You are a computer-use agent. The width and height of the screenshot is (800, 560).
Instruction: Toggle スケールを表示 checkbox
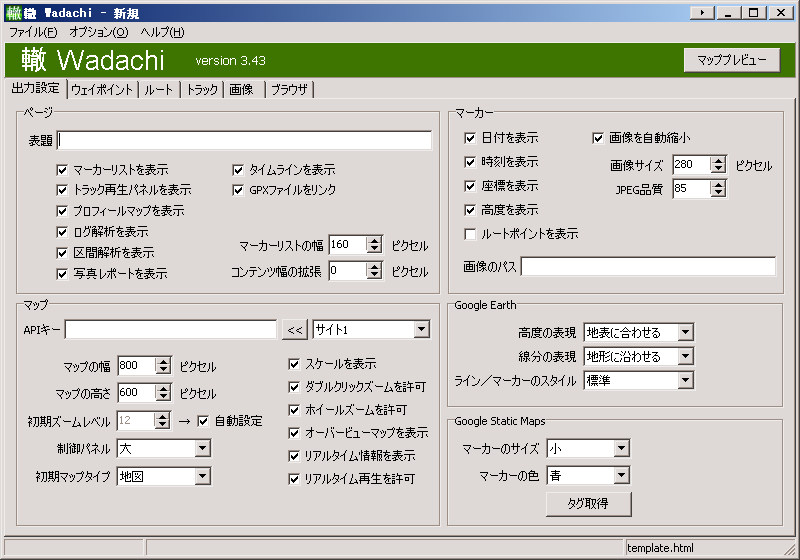tap(294, 364)
